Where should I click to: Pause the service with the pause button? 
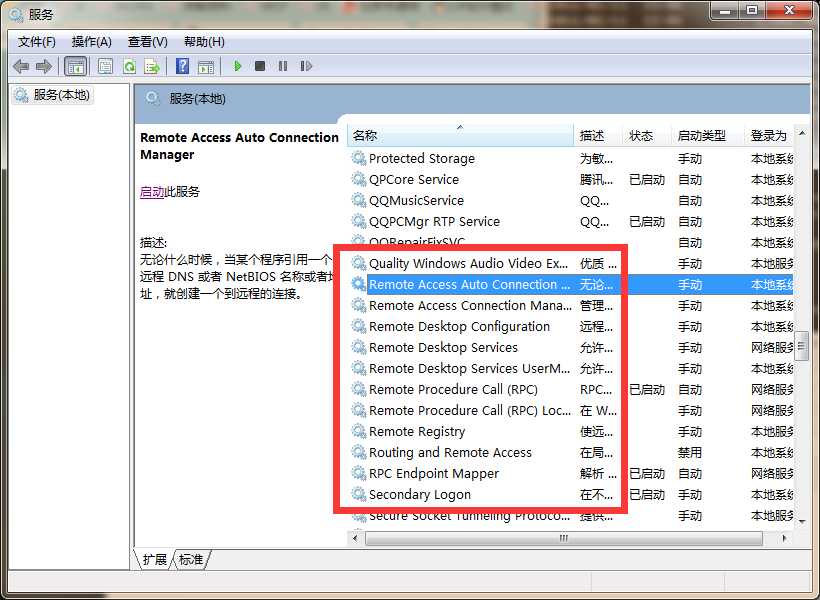pos(283,66)
